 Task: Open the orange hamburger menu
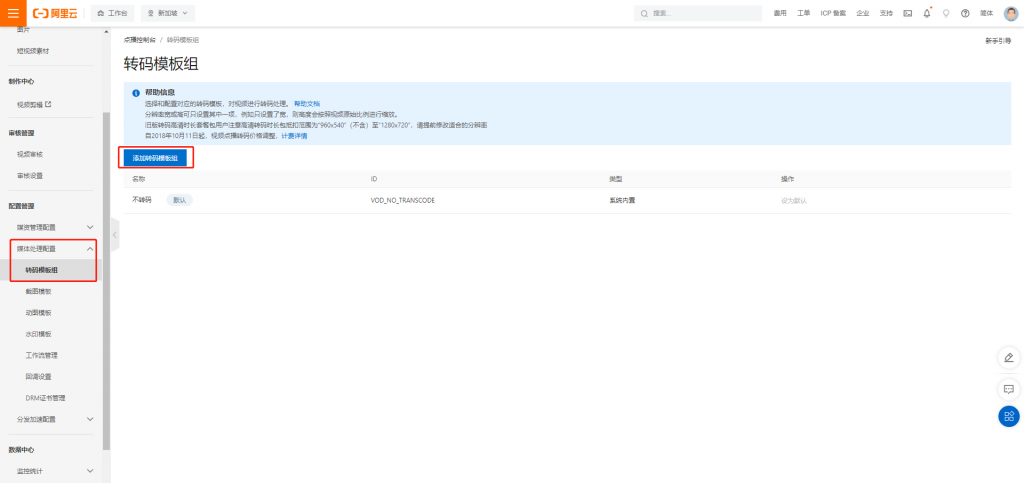[x=13, y=13]
